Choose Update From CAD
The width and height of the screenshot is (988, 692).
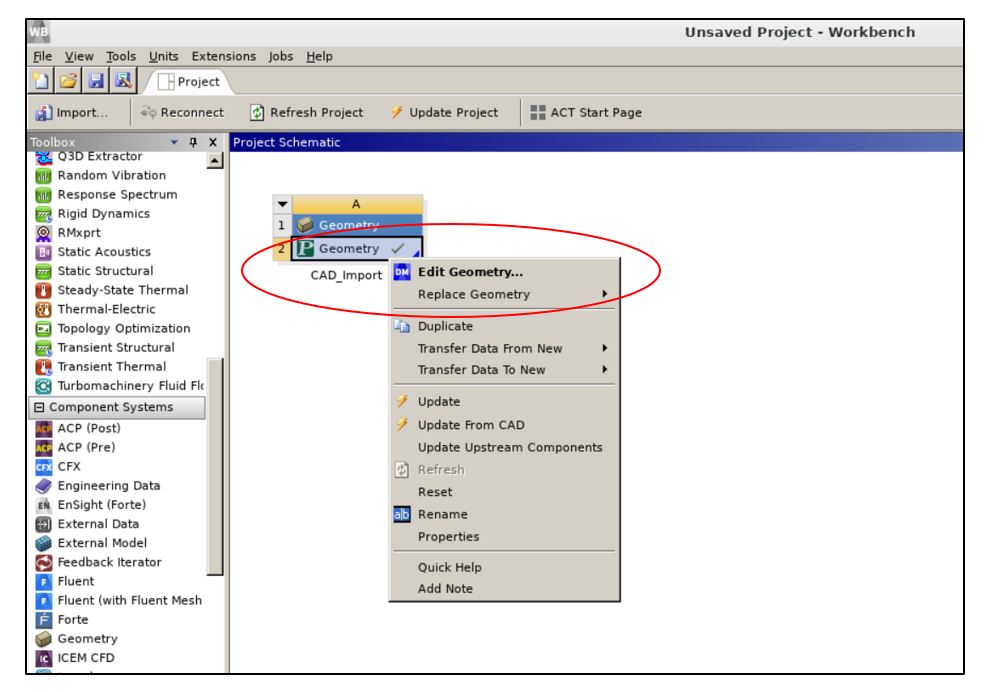[504, 425]
